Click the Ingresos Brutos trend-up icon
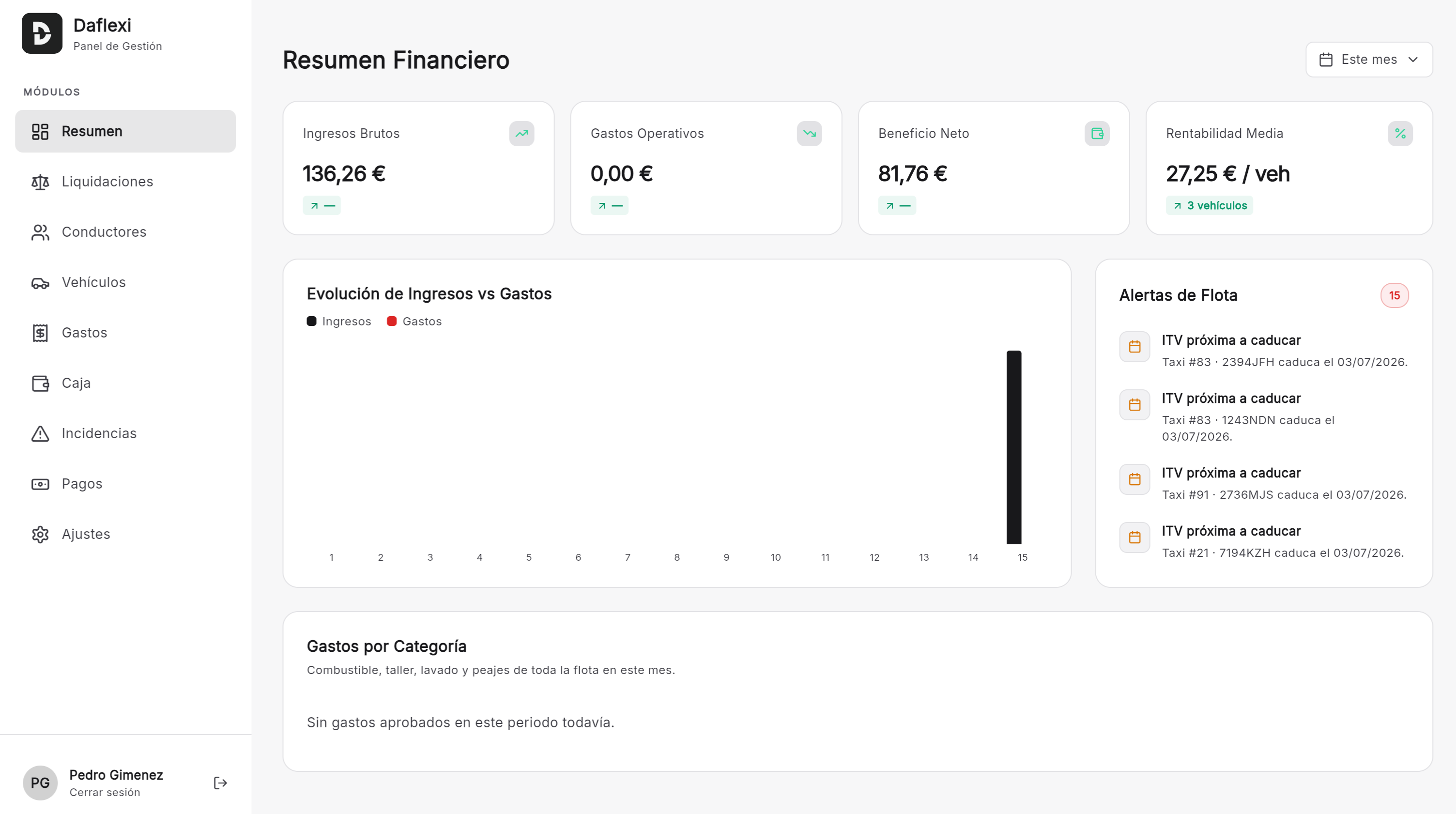 click(x=521, y=133)
